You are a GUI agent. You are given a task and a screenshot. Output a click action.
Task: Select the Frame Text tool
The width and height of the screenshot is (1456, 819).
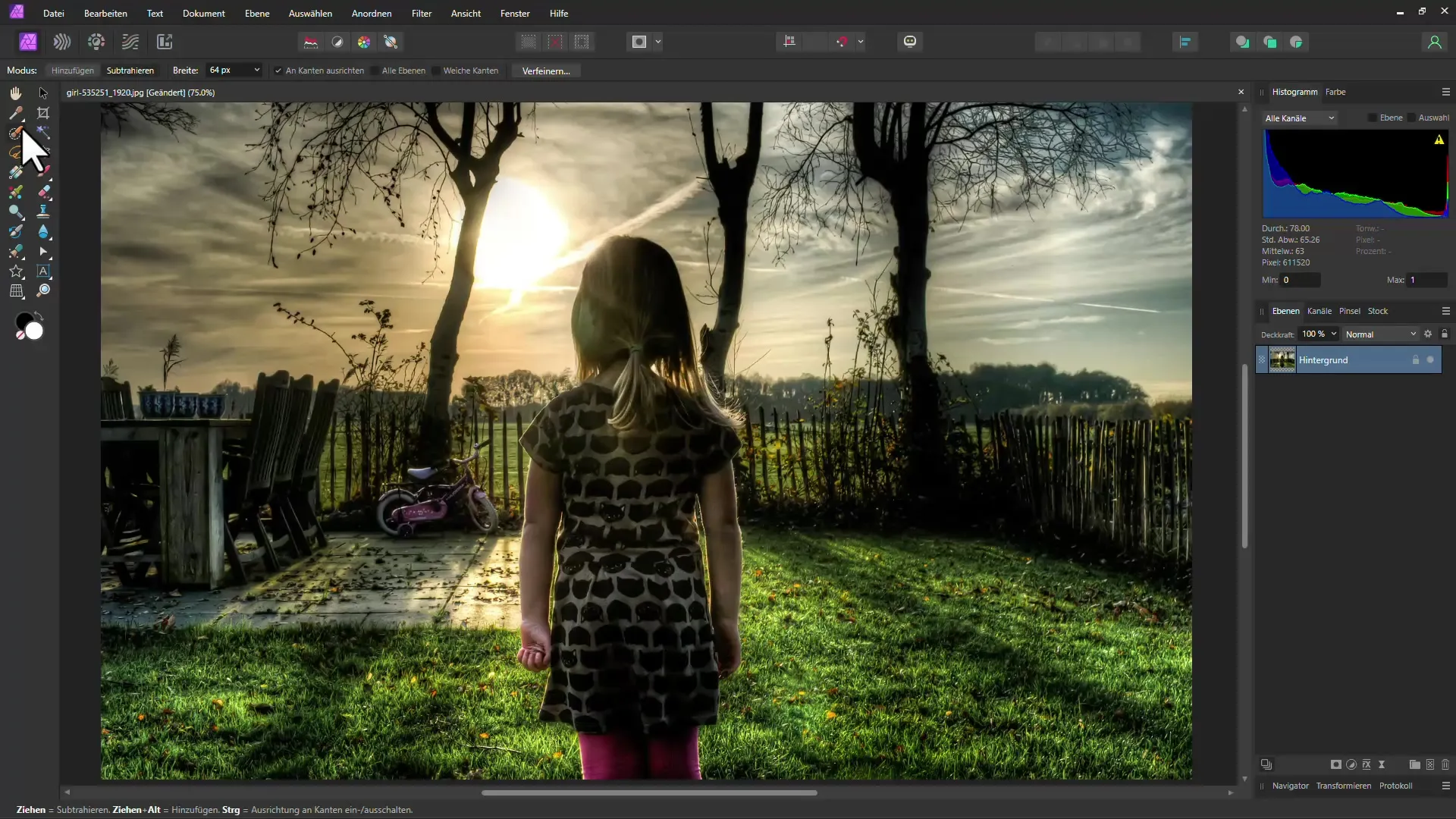pos(43,271)
